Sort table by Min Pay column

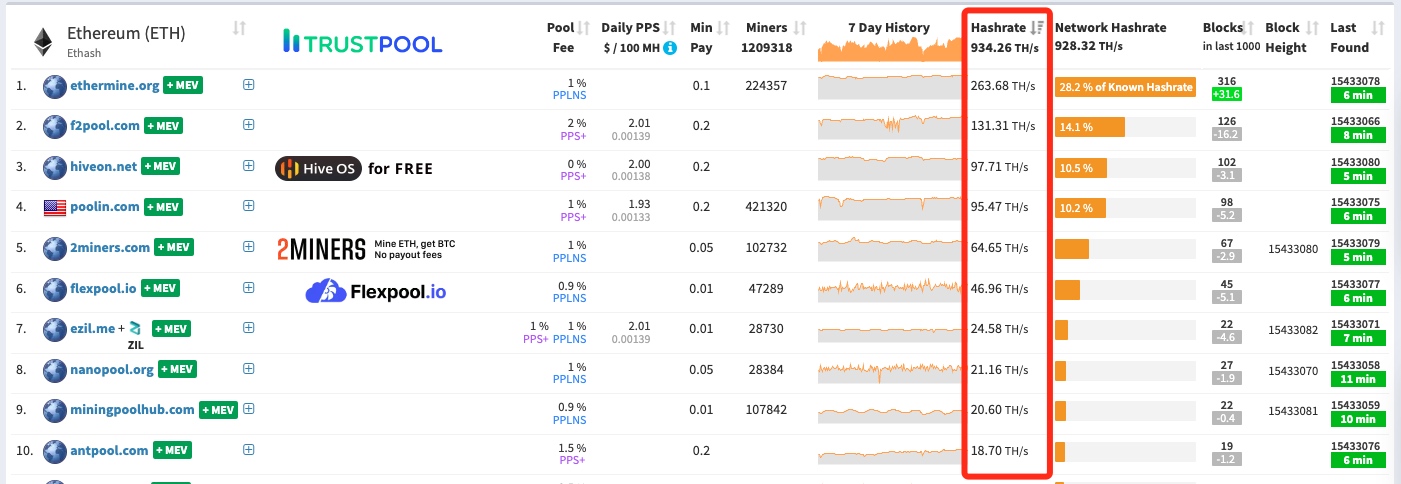pos(723,28)
